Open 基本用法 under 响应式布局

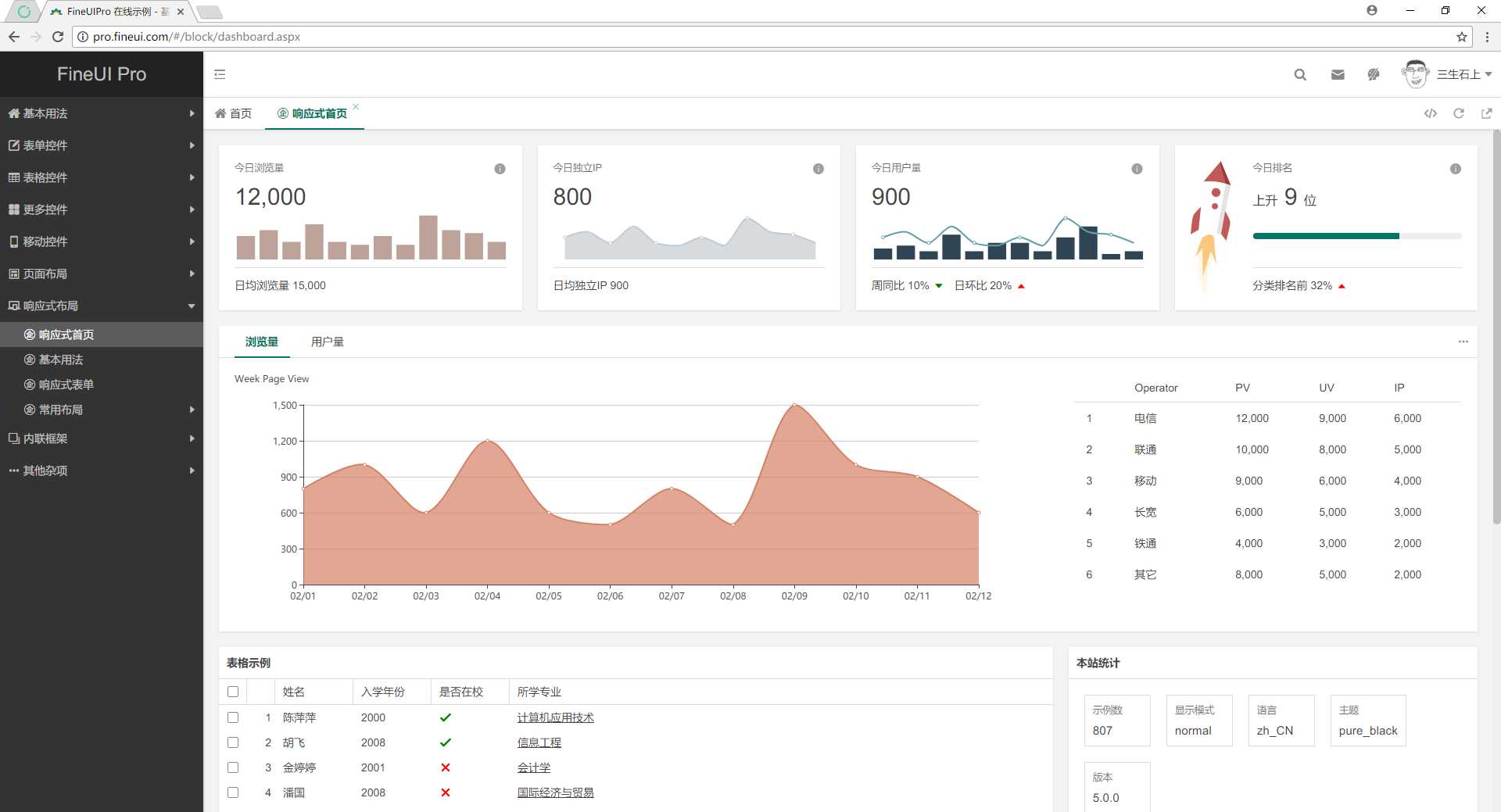[x=102, y=359]
